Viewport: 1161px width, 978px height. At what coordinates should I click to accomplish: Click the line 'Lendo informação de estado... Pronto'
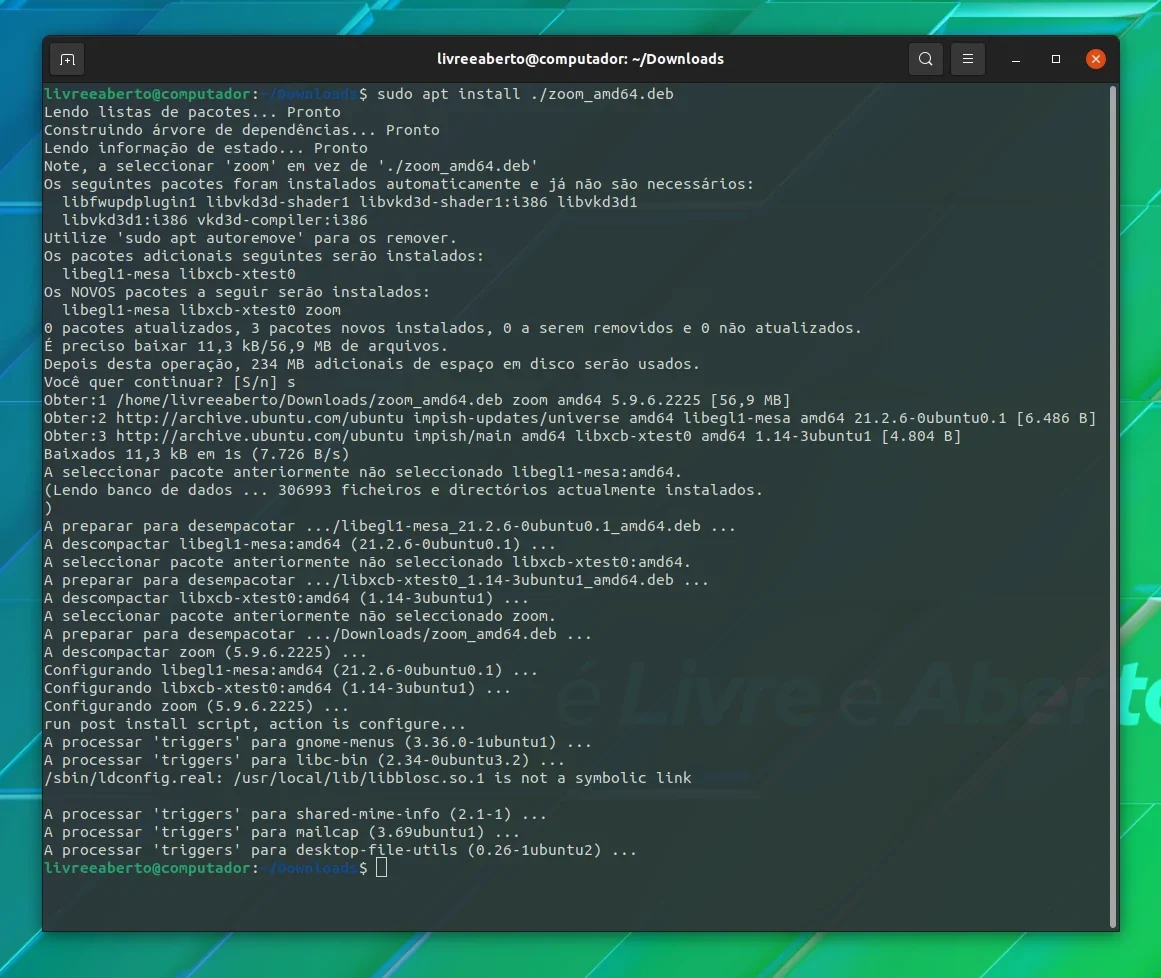[206, 148]
